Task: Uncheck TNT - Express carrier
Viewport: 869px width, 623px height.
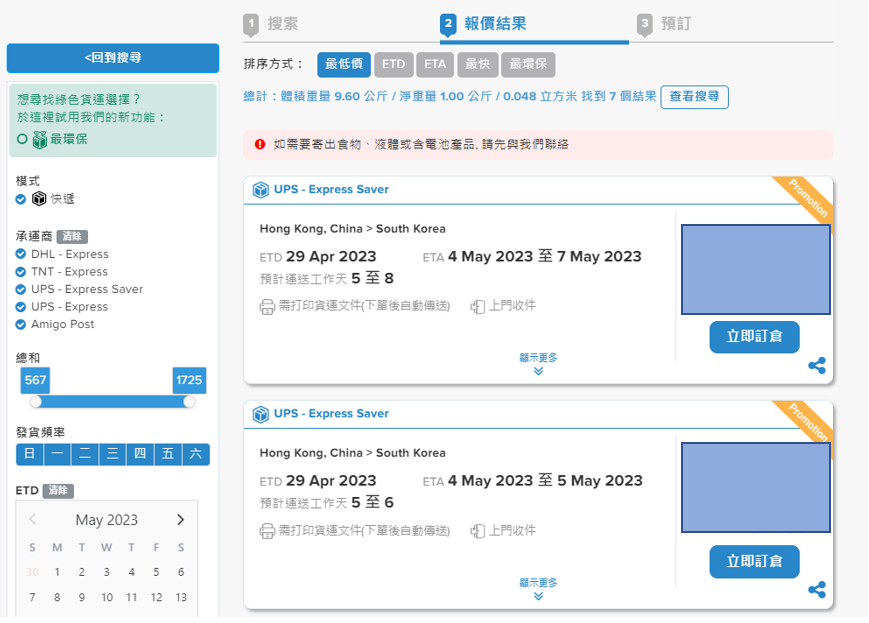Action: (21, 272)
